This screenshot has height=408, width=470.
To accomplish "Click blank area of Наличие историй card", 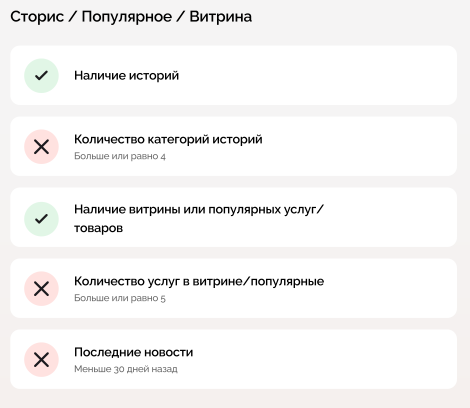I will coord(317,76).
